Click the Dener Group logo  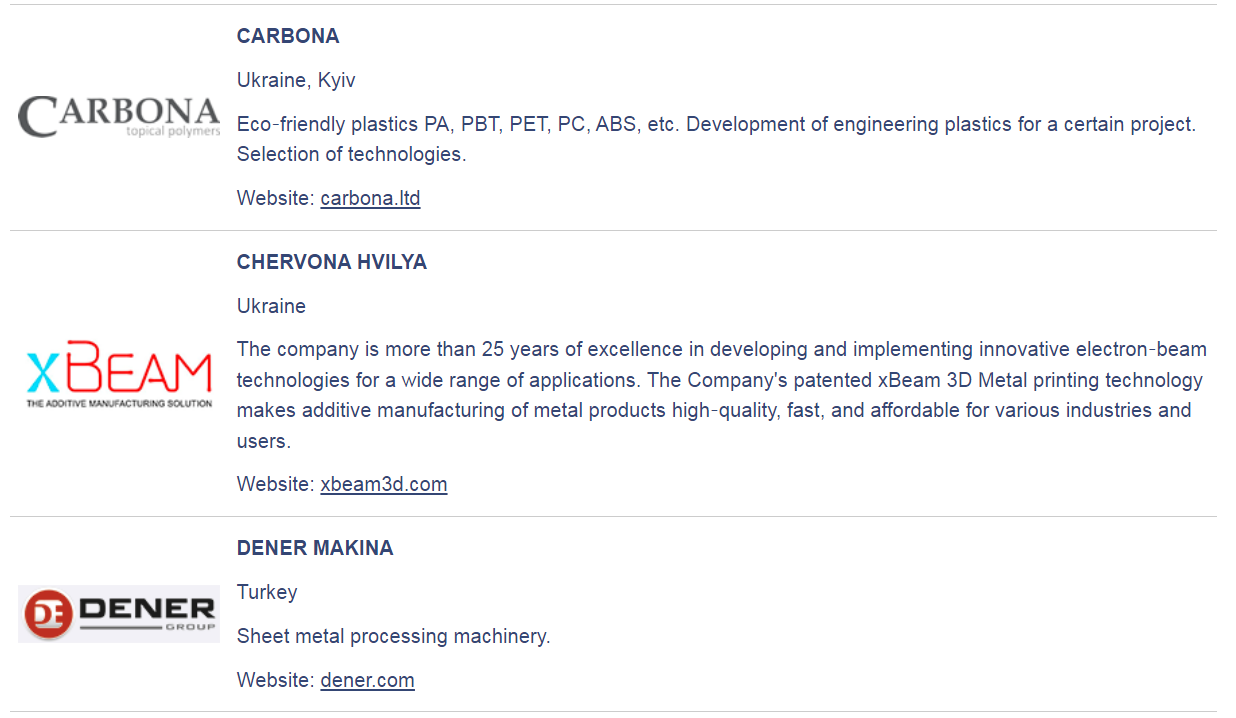click(119, 613)
